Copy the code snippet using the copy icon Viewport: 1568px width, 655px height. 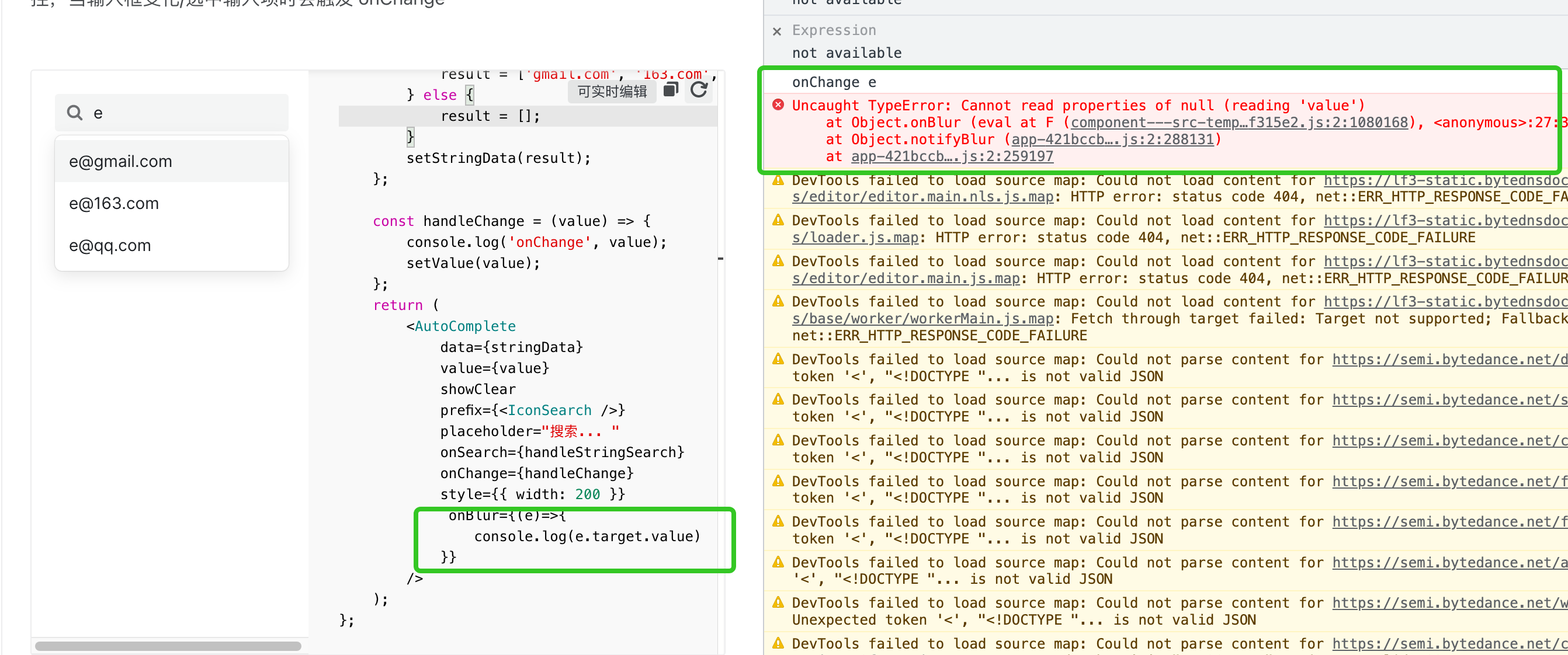click(x=670, y=90)
